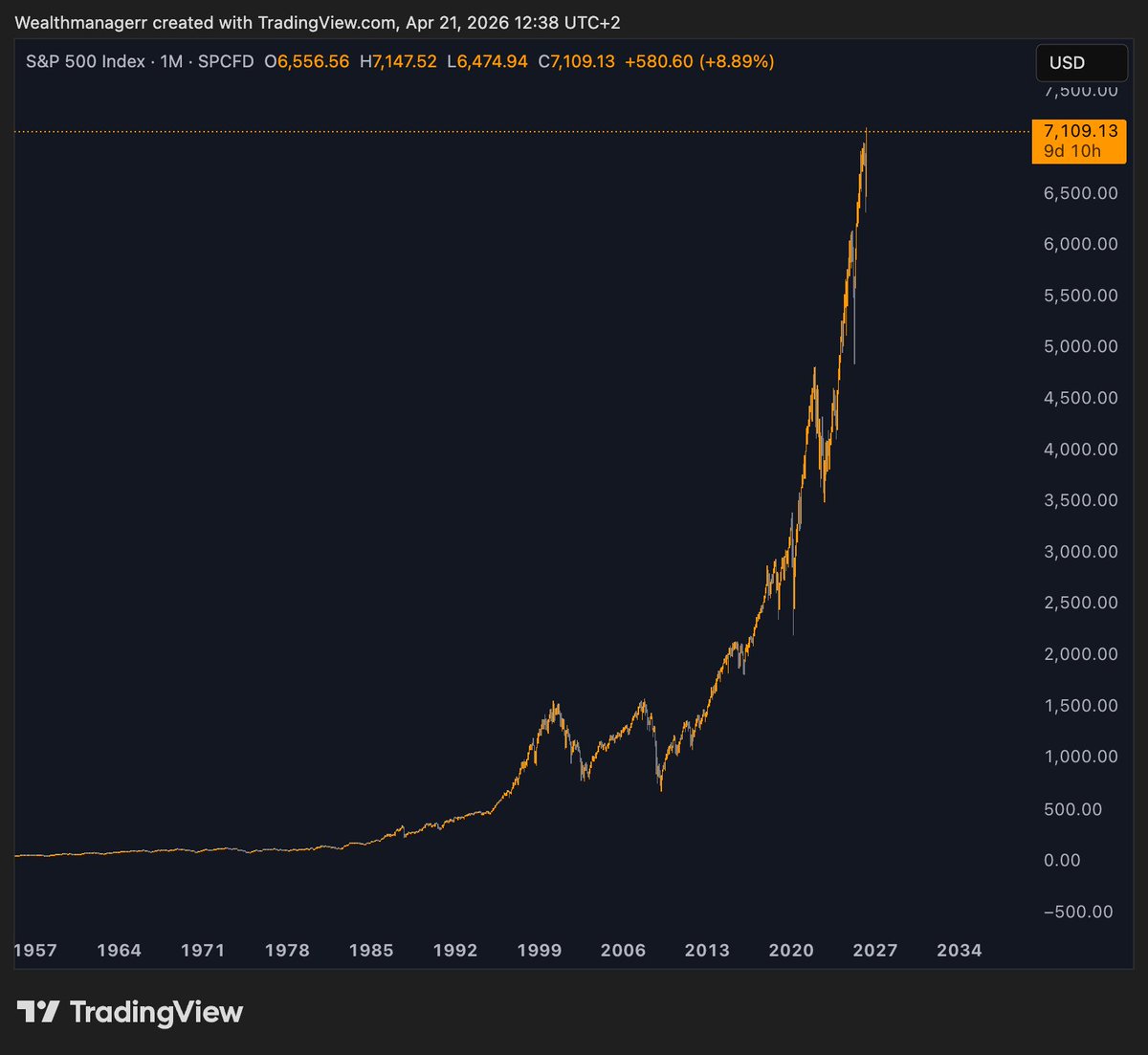Click the 1978 time axis label
The image size is (1148, 1055).
click(x=287, y=950)
